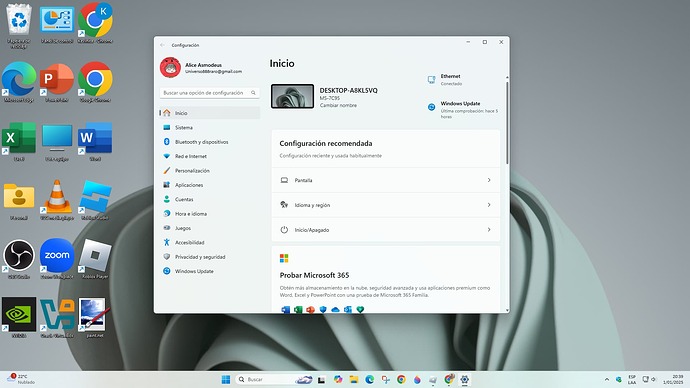Open the ESP LAA keyboard language indicator
690x388 pixels.
point(632,379)
